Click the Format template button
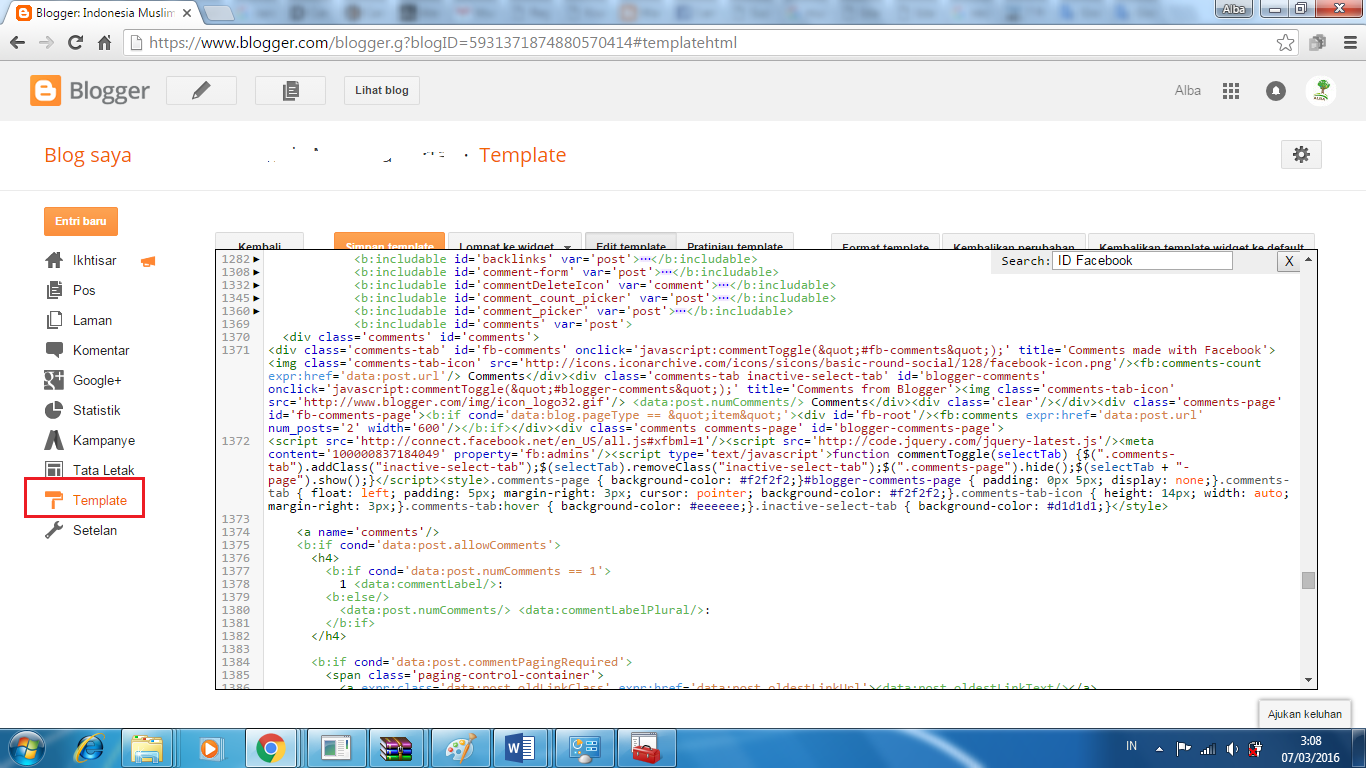 [x=885, y=243]
